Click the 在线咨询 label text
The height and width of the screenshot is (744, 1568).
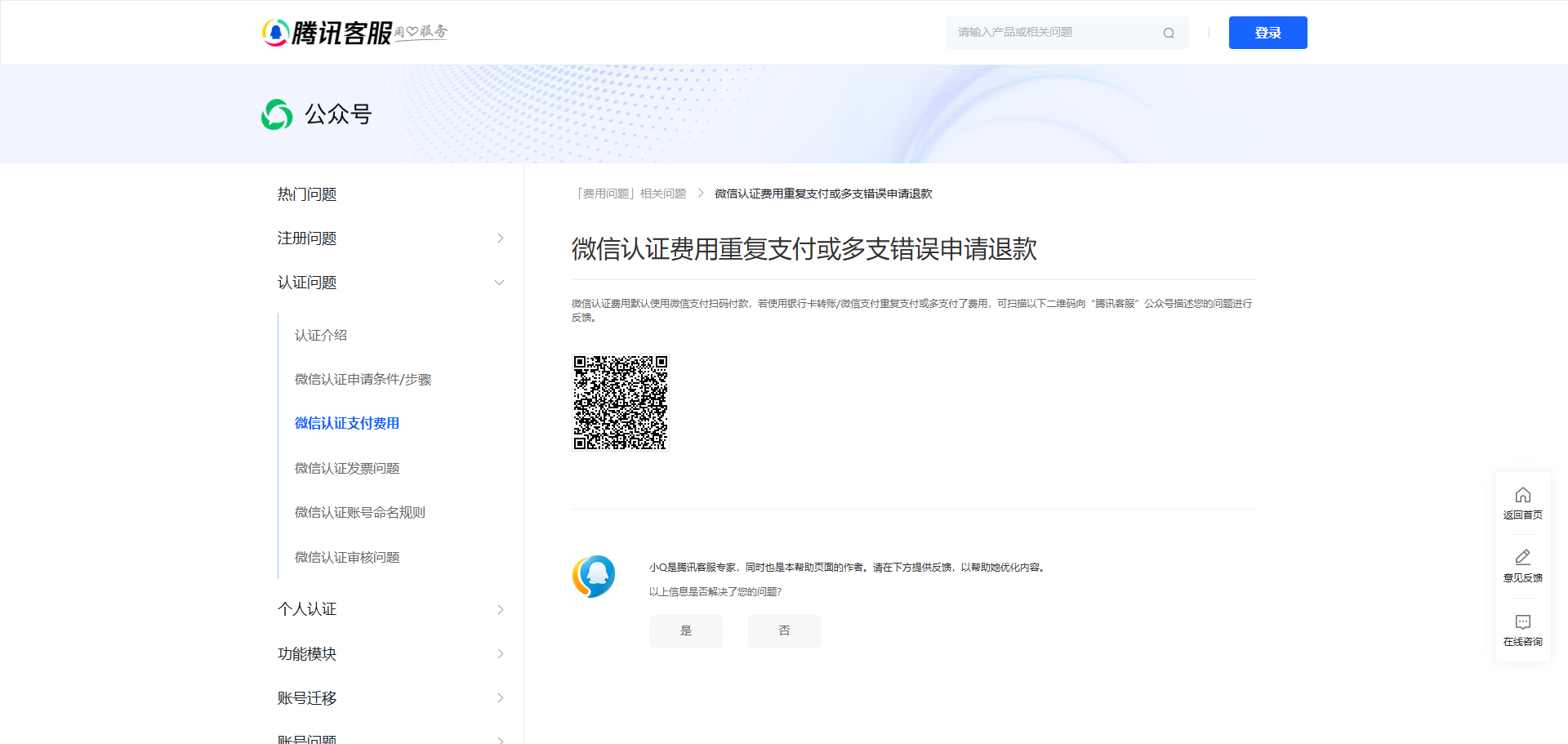point(1523,642)
